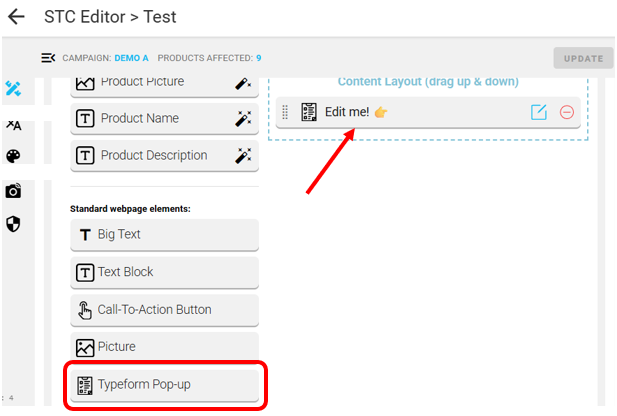Viewport: 617px width, 416px height.
Task: Add a Call-To-Action Button element
Action: coord(164,310)
